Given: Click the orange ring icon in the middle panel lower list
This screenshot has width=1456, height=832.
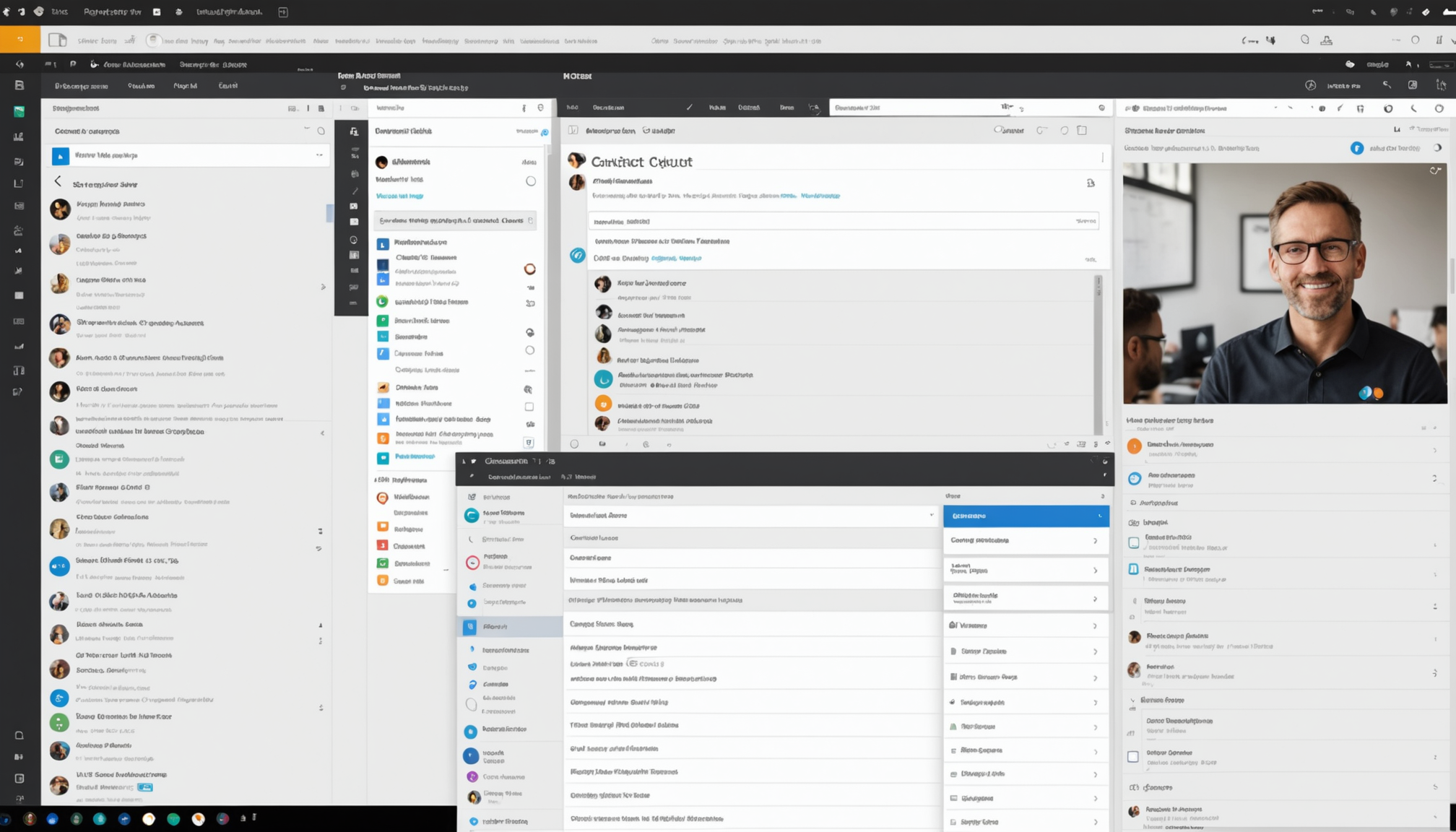Looking at the screenshot, I should point(383,497).
